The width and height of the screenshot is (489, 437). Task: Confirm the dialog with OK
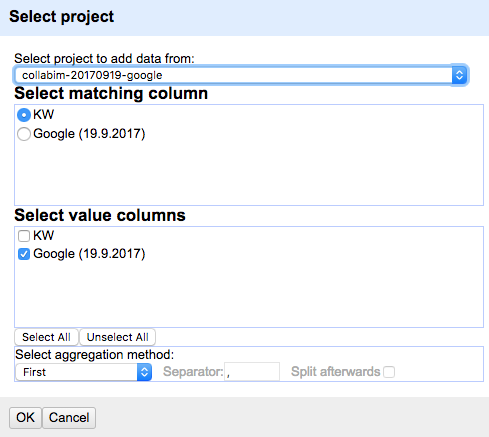(25, 418)
